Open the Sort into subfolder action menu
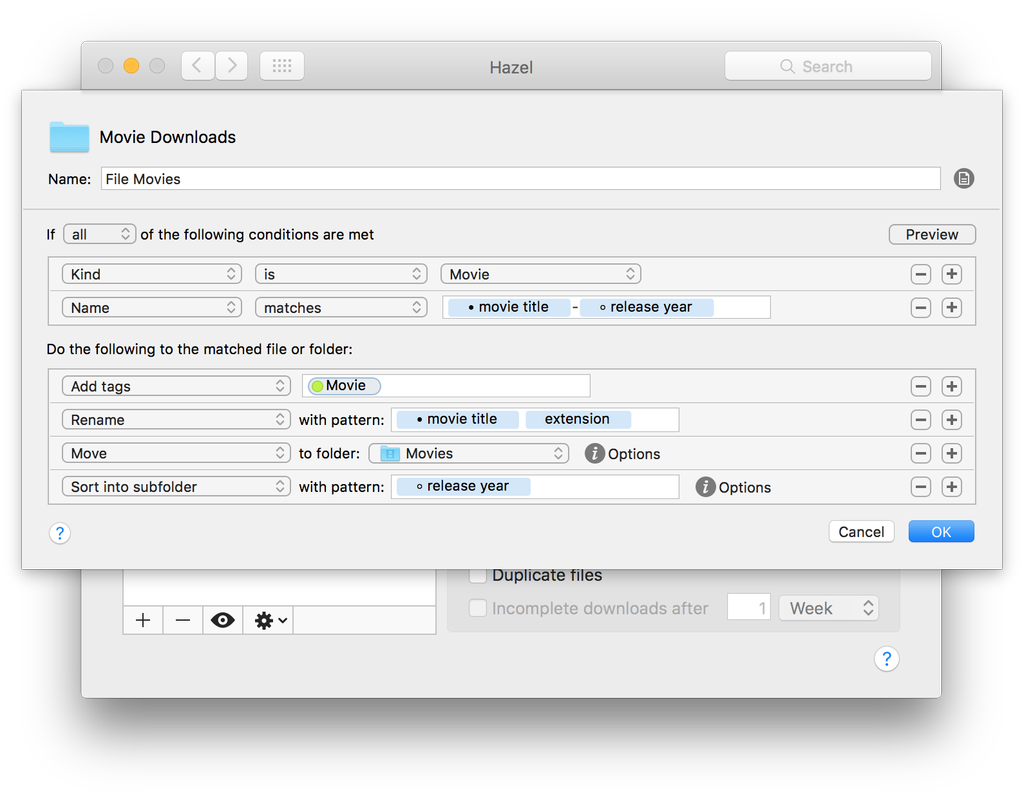 pos(176,487)
